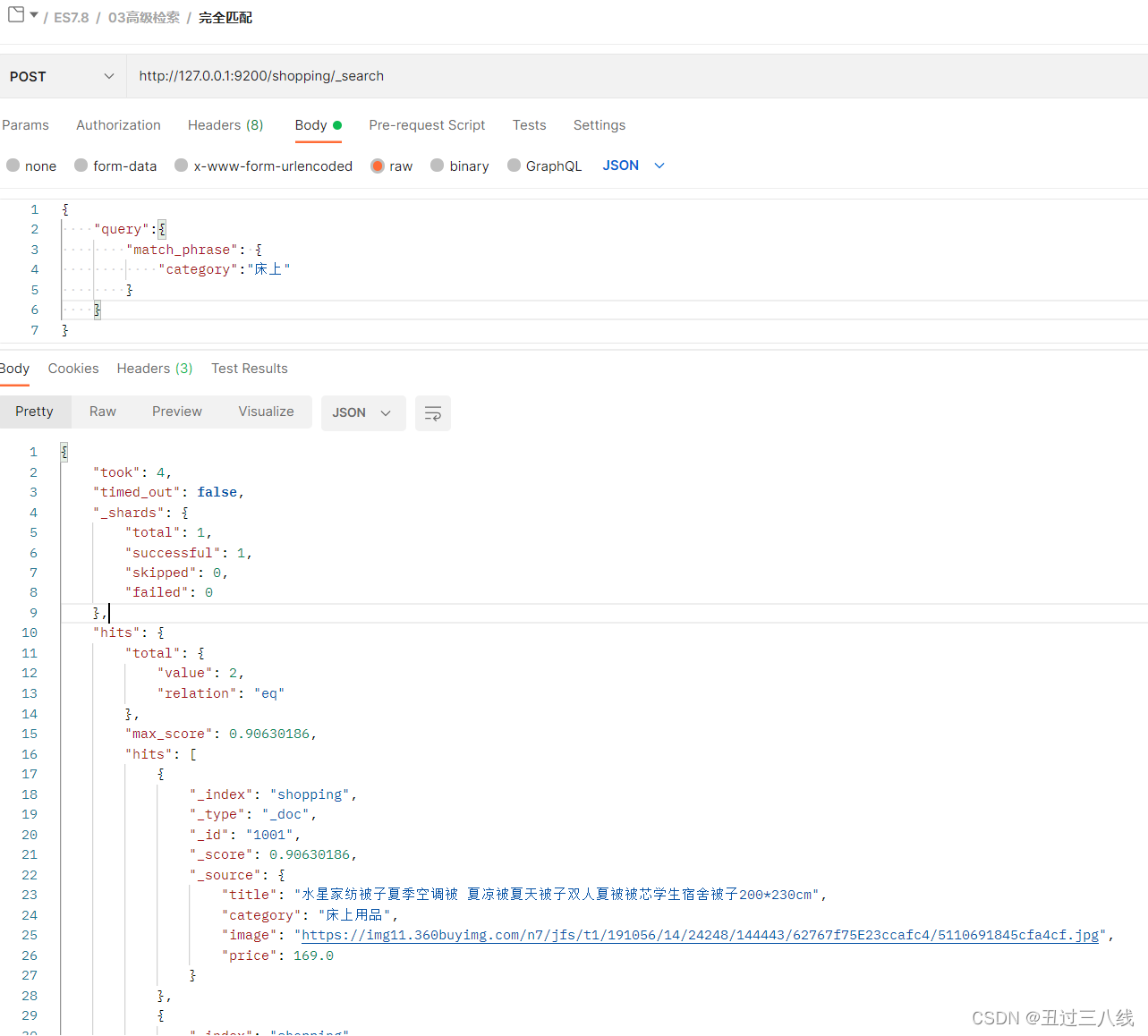Screen dimensions: 1148x1036
Task: Open the 03高级检索 folder breadcrumb
Action: tap(144, 18)
